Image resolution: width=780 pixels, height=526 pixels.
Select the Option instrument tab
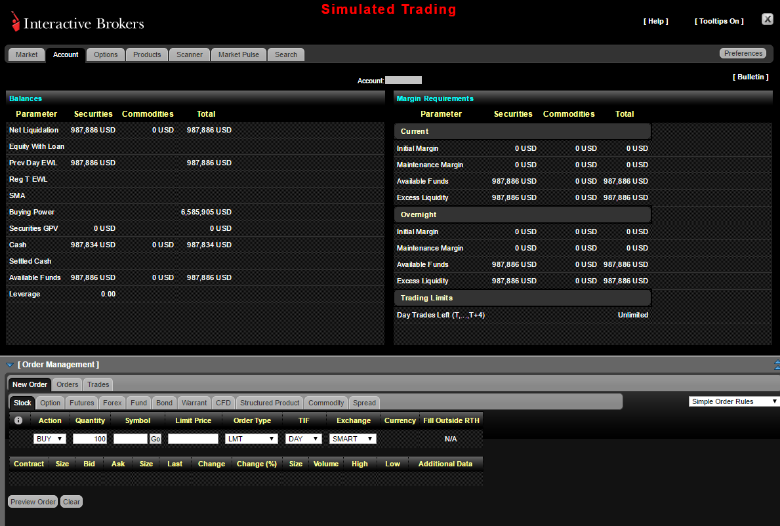pos(50,403)
